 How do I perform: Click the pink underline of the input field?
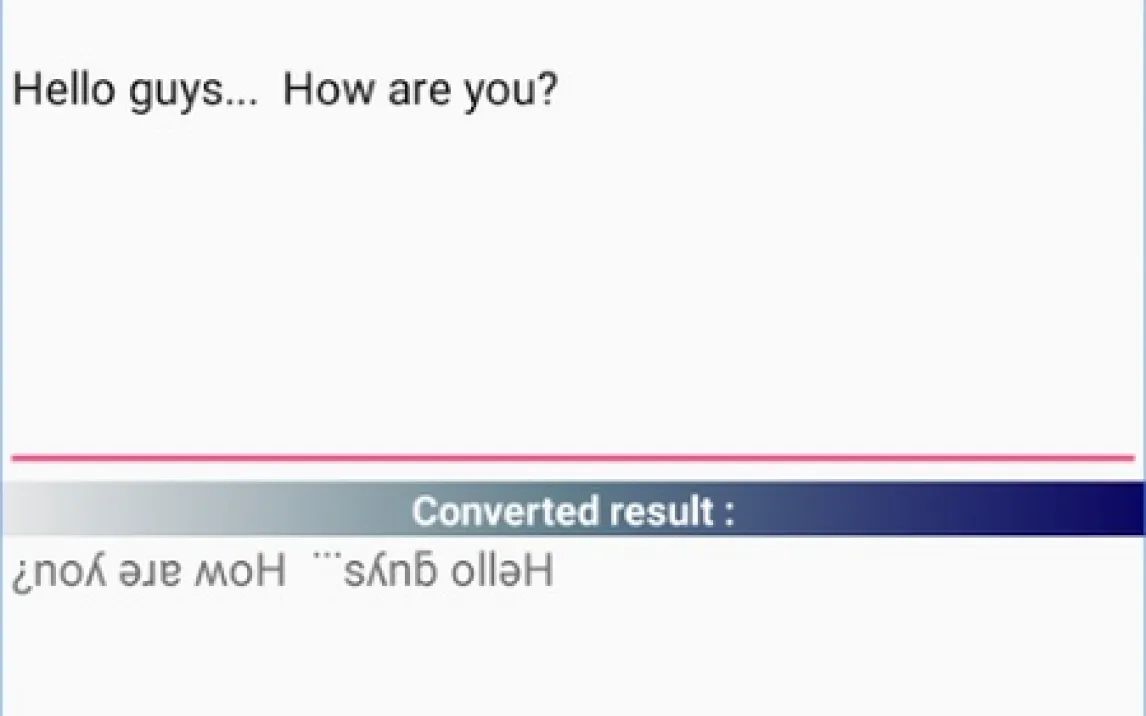point(572,458)
